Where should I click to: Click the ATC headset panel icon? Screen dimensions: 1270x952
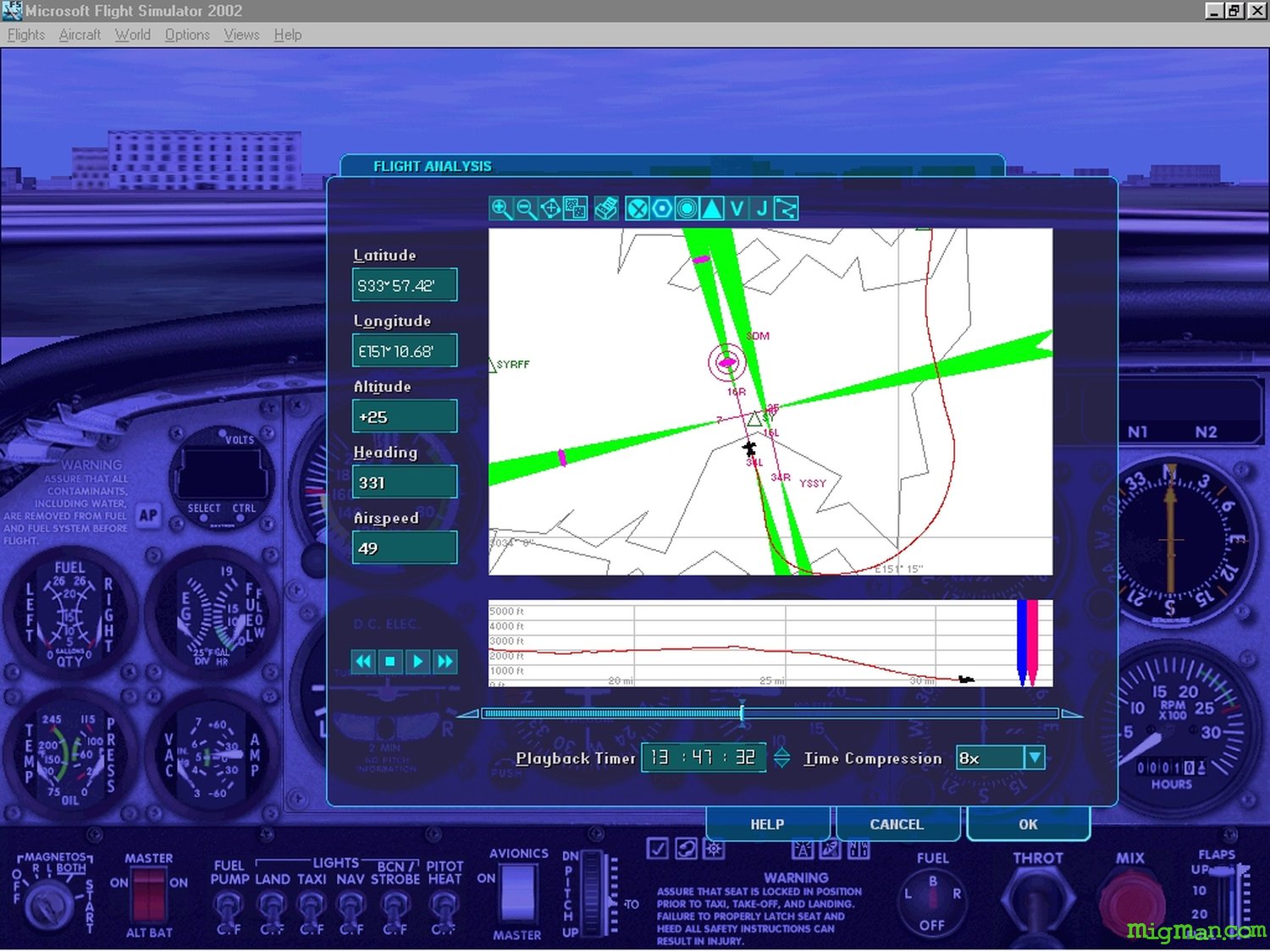click(x=686, y=848)
